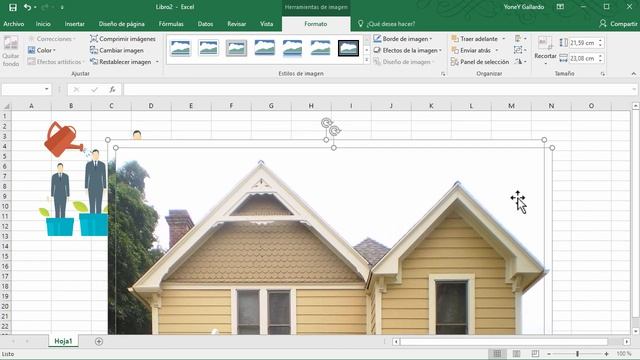Switch to the Fórmulas tab
The width and height of the screenshot is (640, 360).
[171, 24]
